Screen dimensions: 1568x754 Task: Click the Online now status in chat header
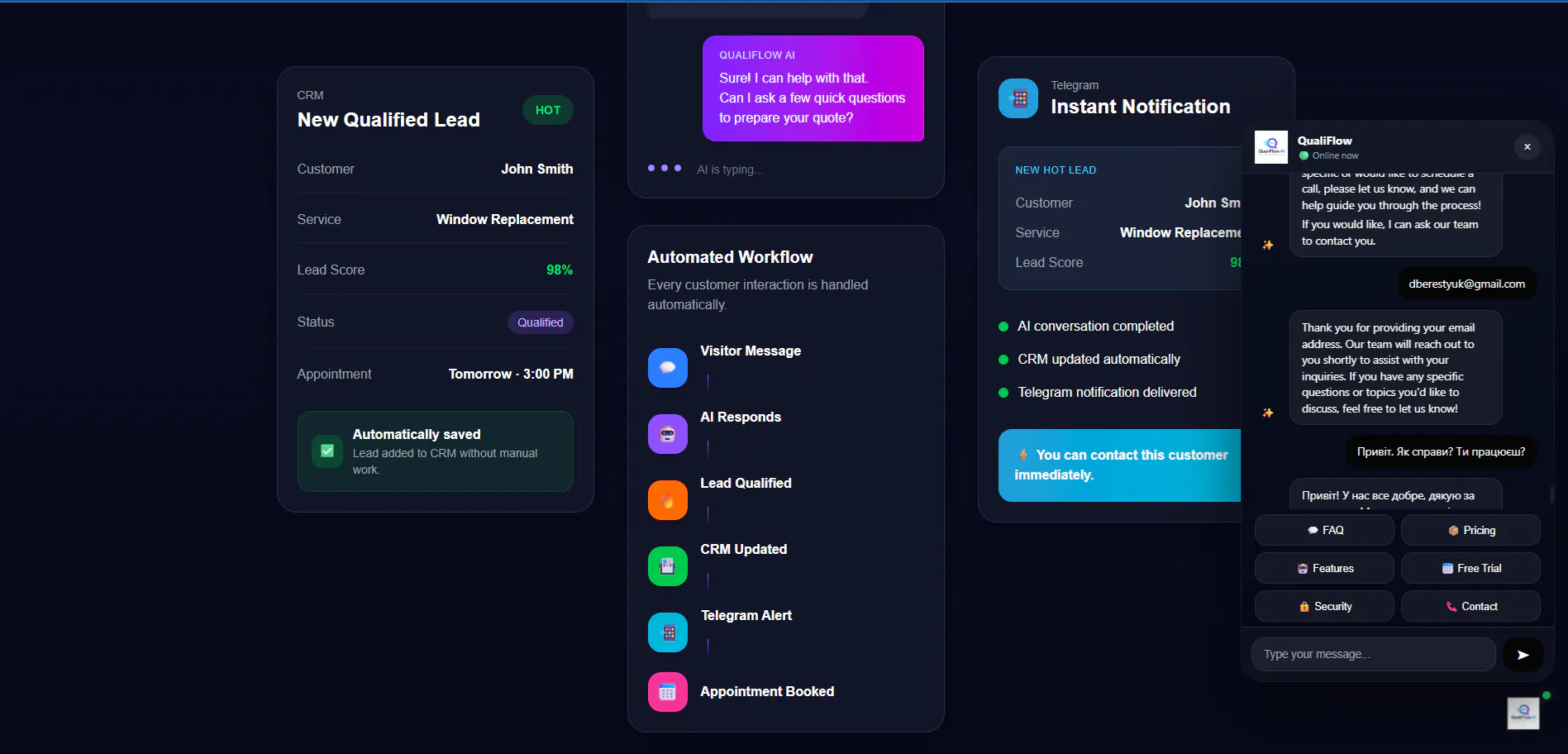coord(1329,155)
